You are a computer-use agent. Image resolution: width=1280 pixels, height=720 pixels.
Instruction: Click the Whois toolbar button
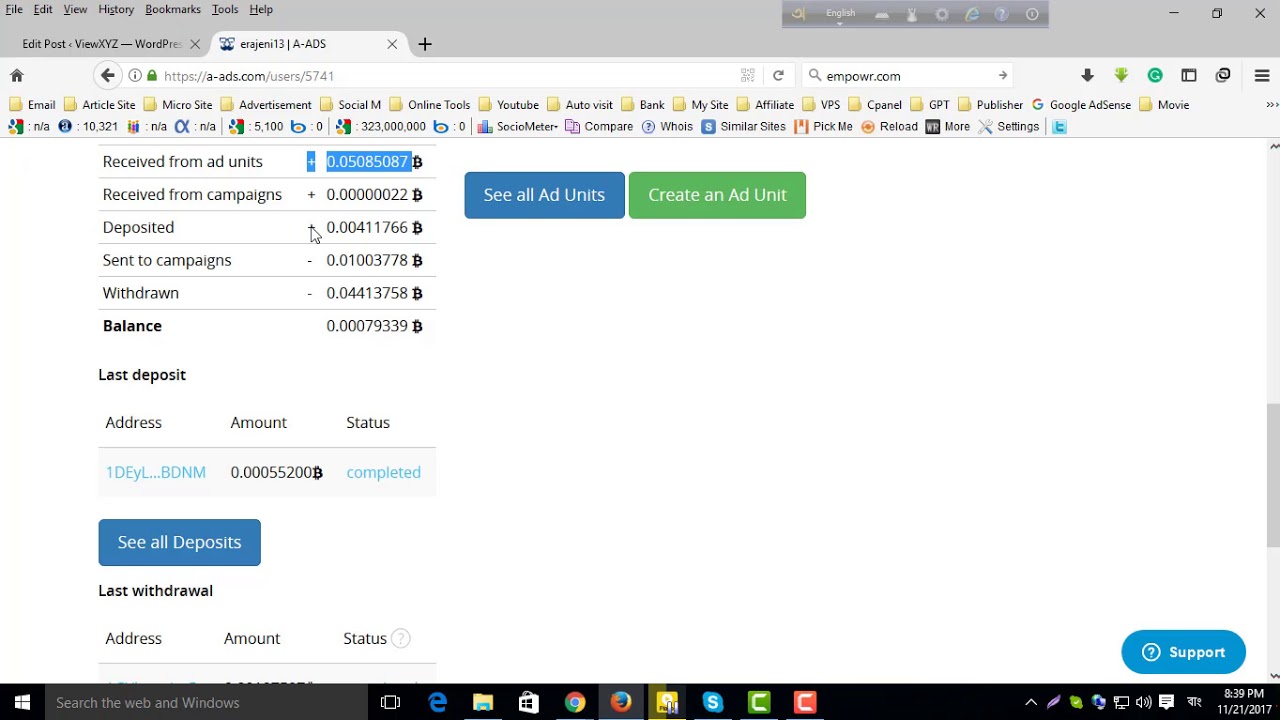pos(667,127)
